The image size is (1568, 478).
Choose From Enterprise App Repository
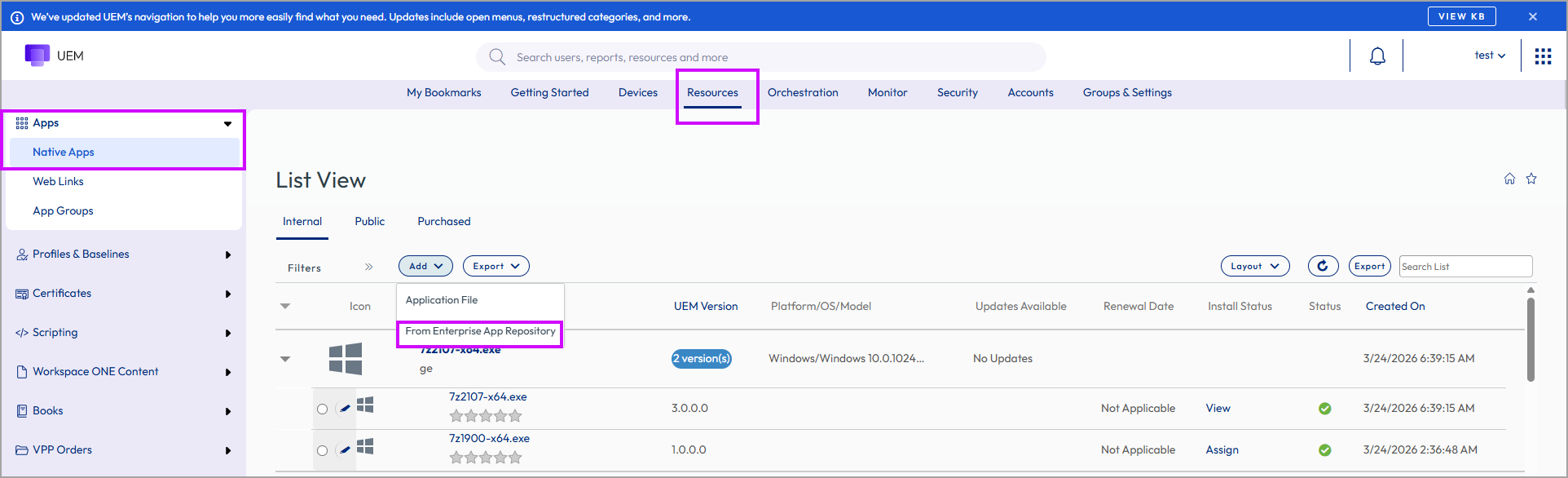[x=480, y=331]
